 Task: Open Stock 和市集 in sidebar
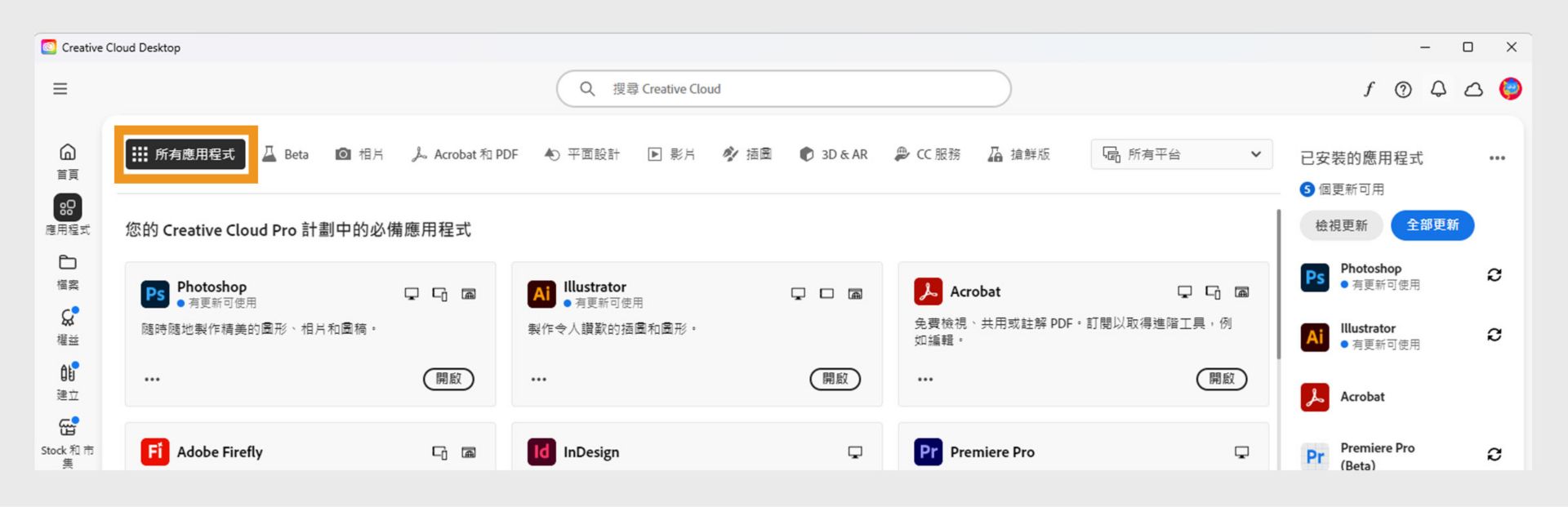pos(68,443)
